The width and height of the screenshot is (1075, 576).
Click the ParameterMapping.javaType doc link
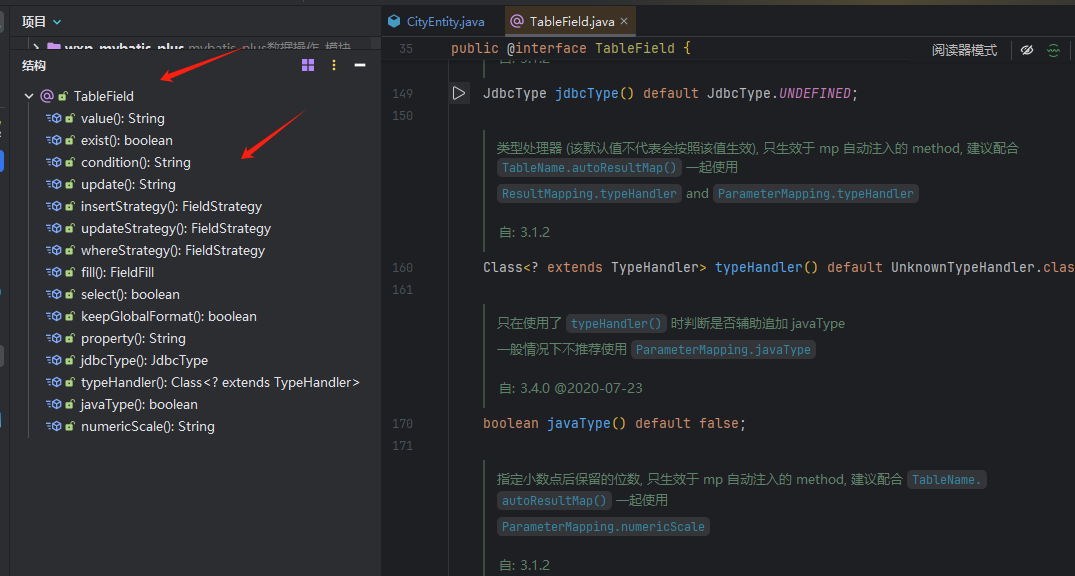point(723,350)
